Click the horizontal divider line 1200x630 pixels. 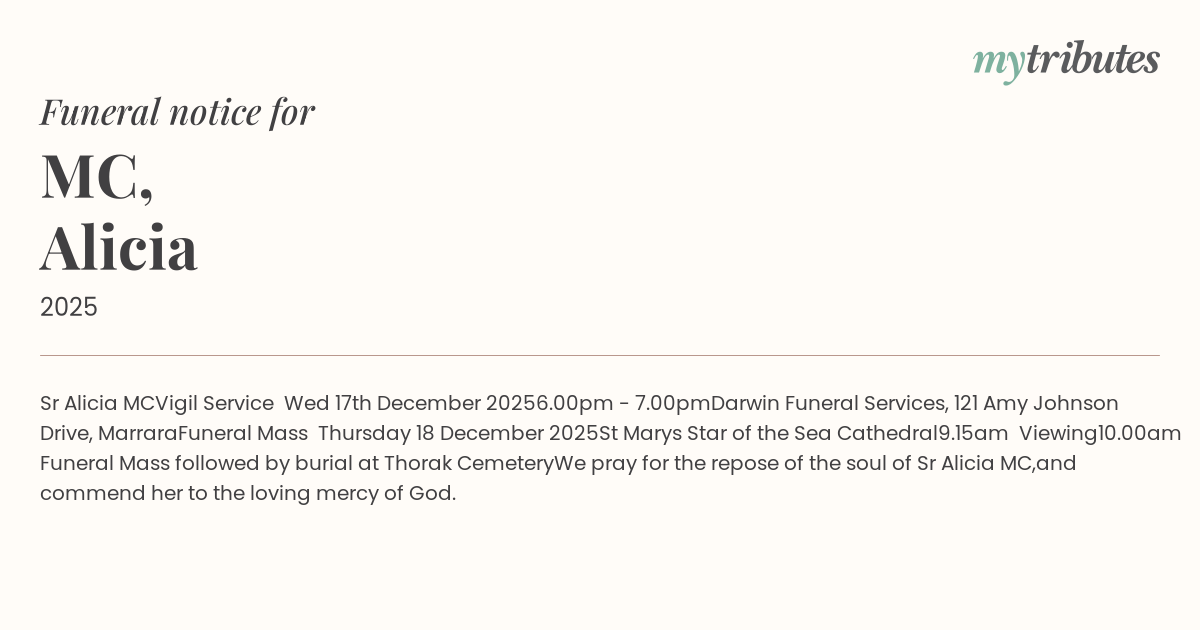click(600, 355)
